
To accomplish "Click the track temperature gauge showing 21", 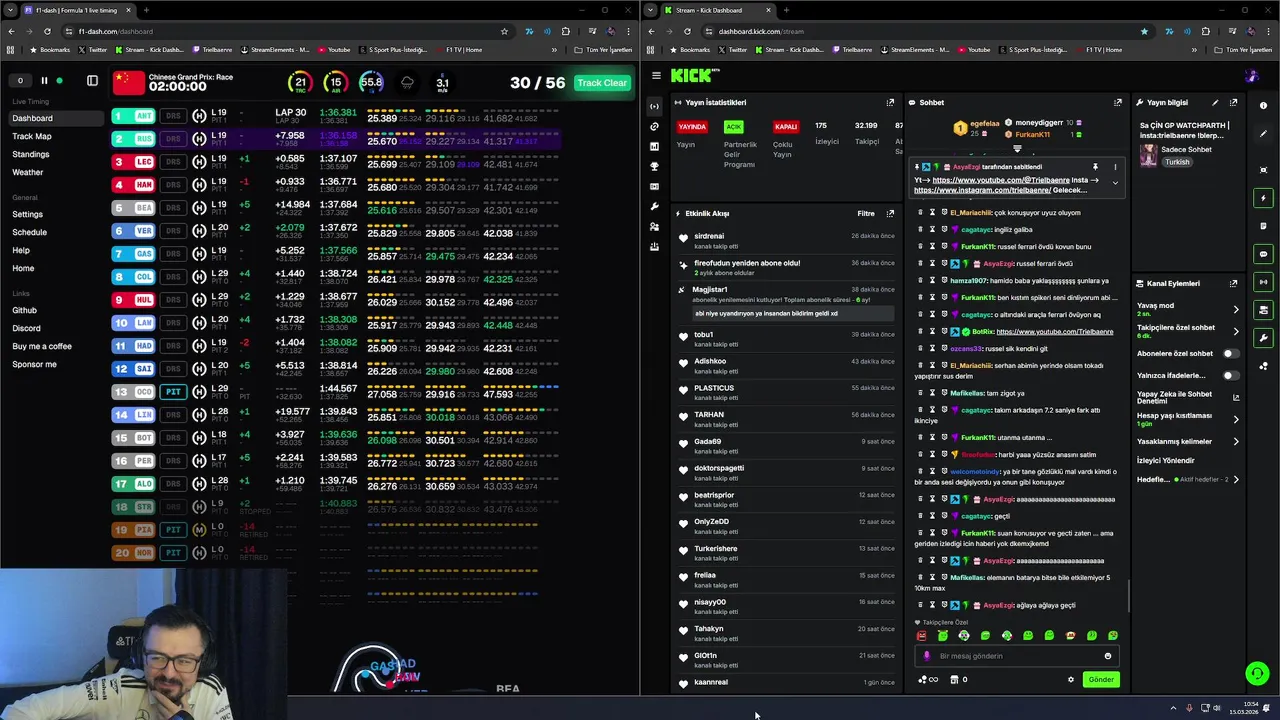I will click(299, 83).
